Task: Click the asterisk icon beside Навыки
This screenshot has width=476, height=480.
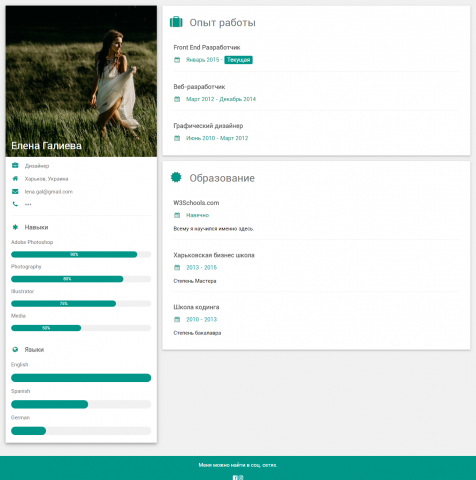Action: point(15,227)
